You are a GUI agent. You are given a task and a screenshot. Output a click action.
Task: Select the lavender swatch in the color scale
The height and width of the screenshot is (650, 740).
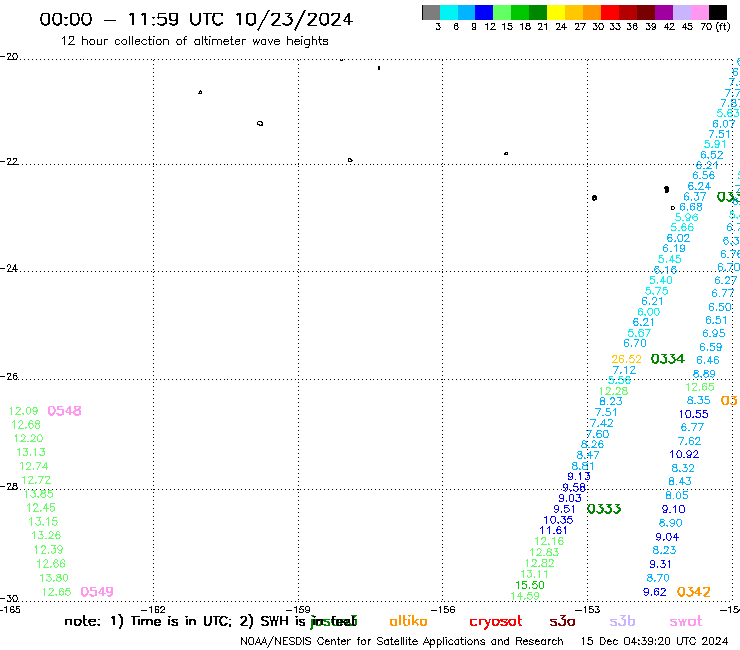click(682, 13)
